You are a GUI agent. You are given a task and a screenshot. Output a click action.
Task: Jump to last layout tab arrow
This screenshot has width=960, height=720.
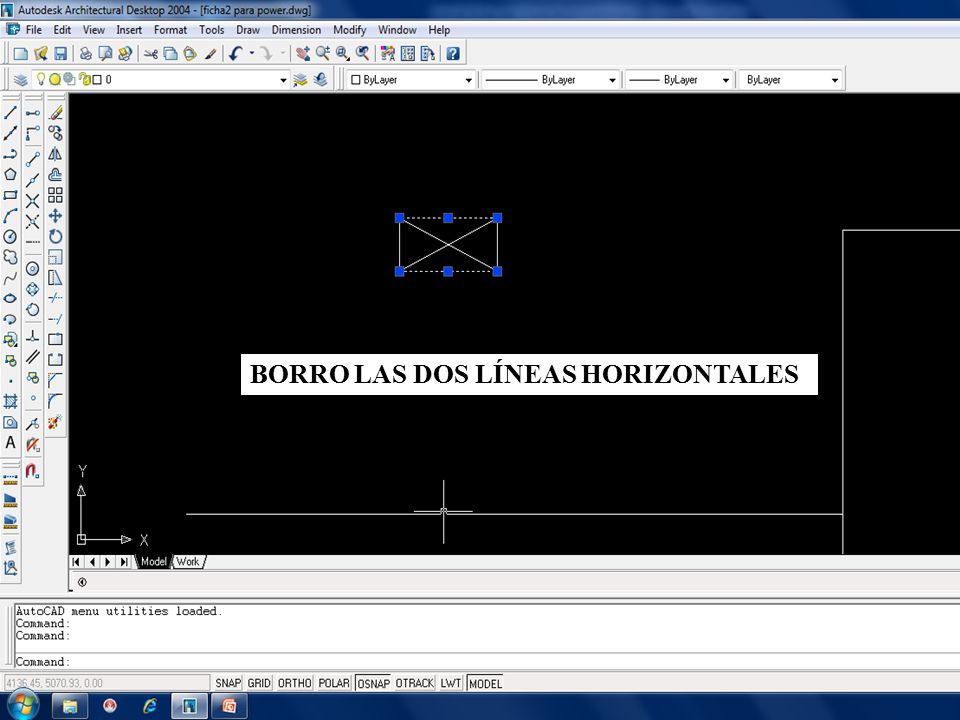coord(124,561)
